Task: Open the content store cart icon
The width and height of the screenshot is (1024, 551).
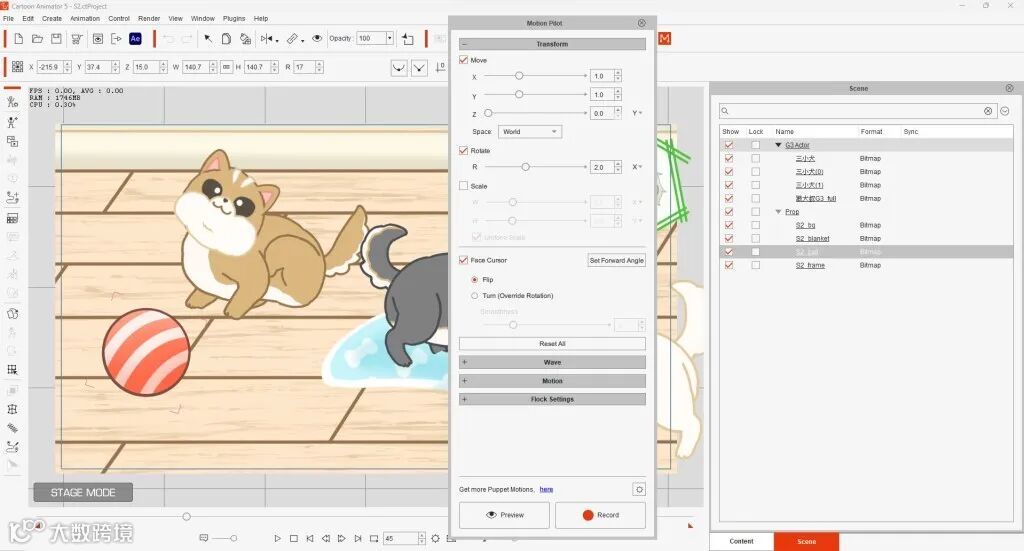Action: tap(76, 39)
